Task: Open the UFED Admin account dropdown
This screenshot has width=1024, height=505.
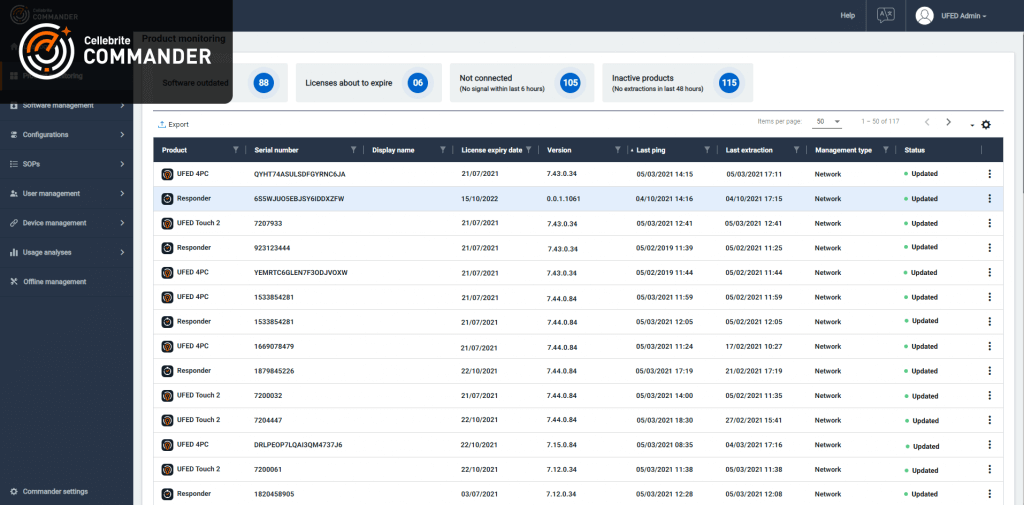Action: tap(963, 16)
